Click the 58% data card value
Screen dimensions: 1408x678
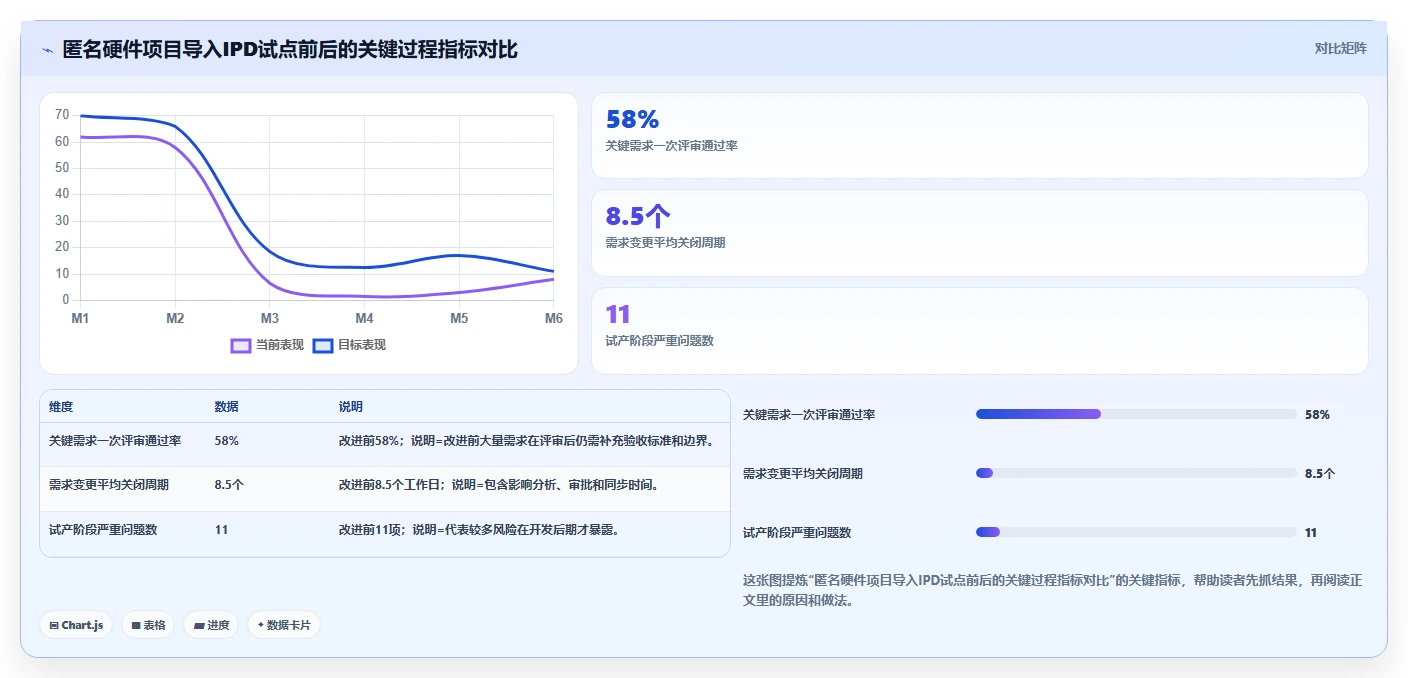tap(632, 120)
